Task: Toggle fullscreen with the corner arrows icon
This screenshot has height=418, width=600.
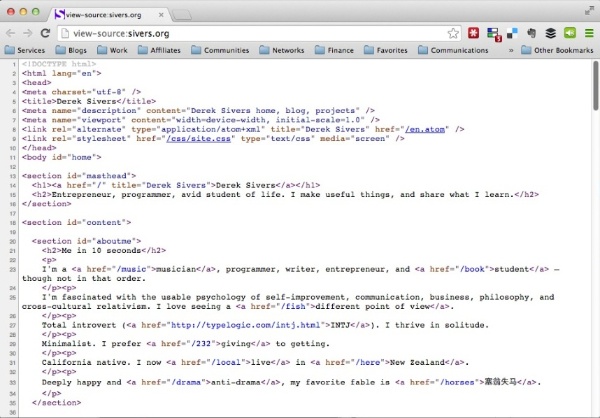Action: tap(589, 11)
